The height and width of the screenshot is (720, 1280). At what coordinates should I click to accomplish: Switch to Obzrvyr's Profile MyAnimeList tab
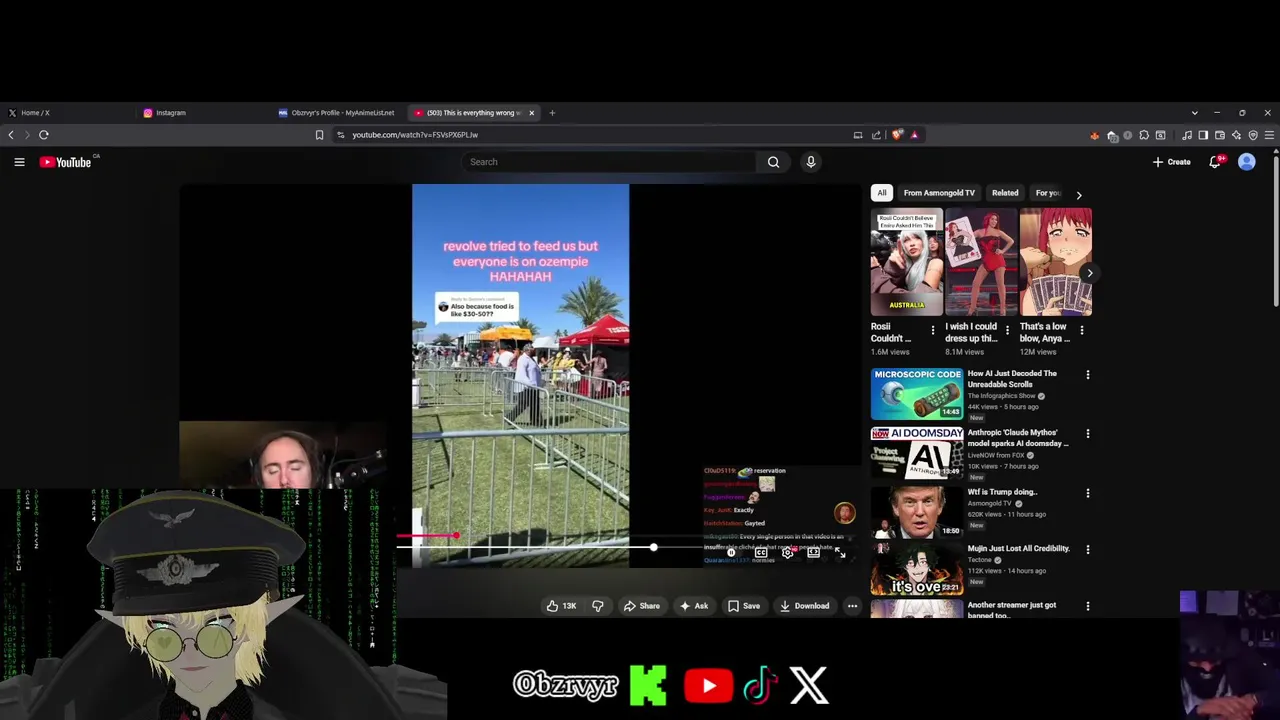pyautogui.click(x=339, y=113)
